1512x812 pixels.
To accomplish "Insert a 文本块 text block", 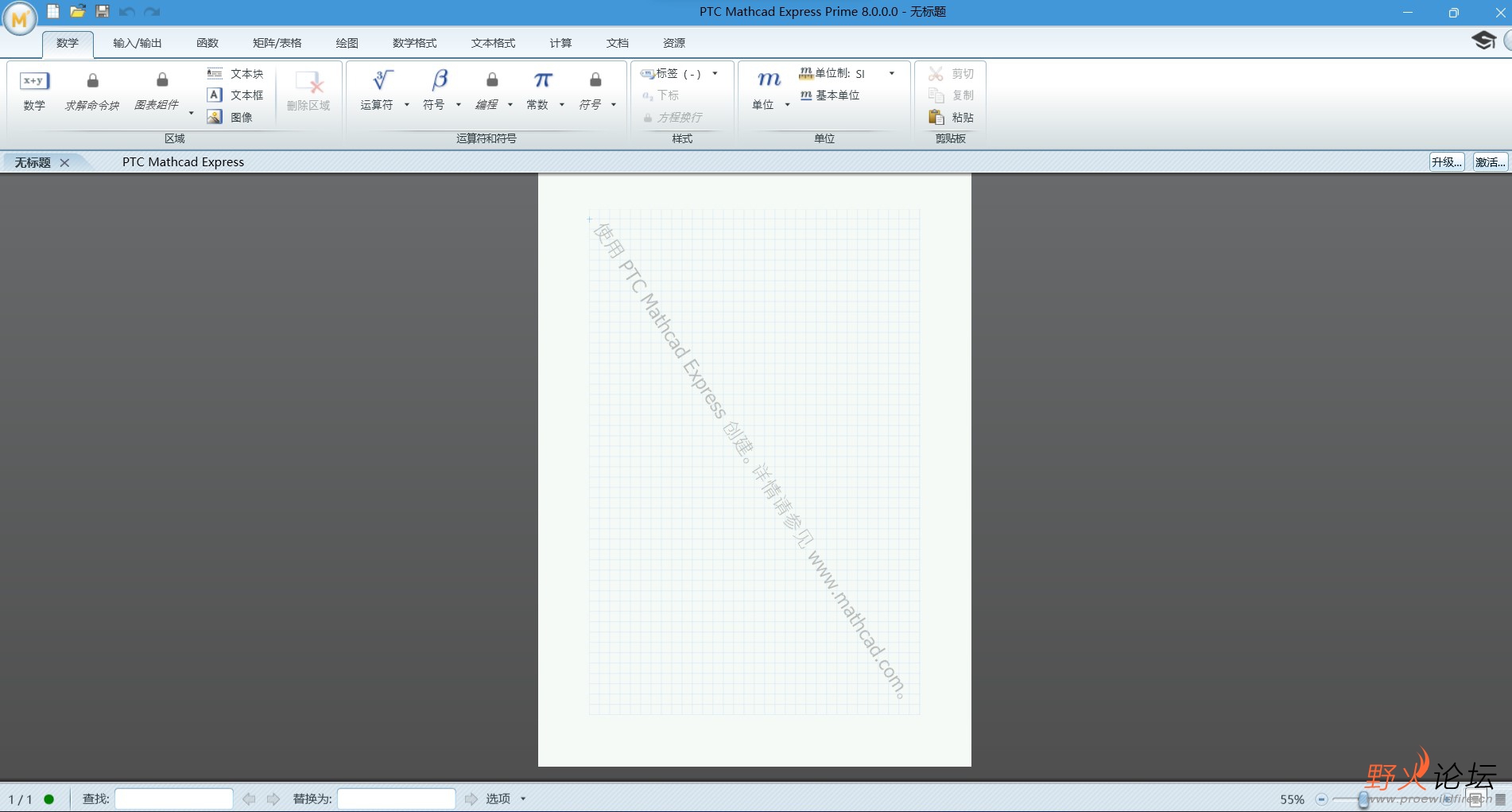I will (235, 73).
